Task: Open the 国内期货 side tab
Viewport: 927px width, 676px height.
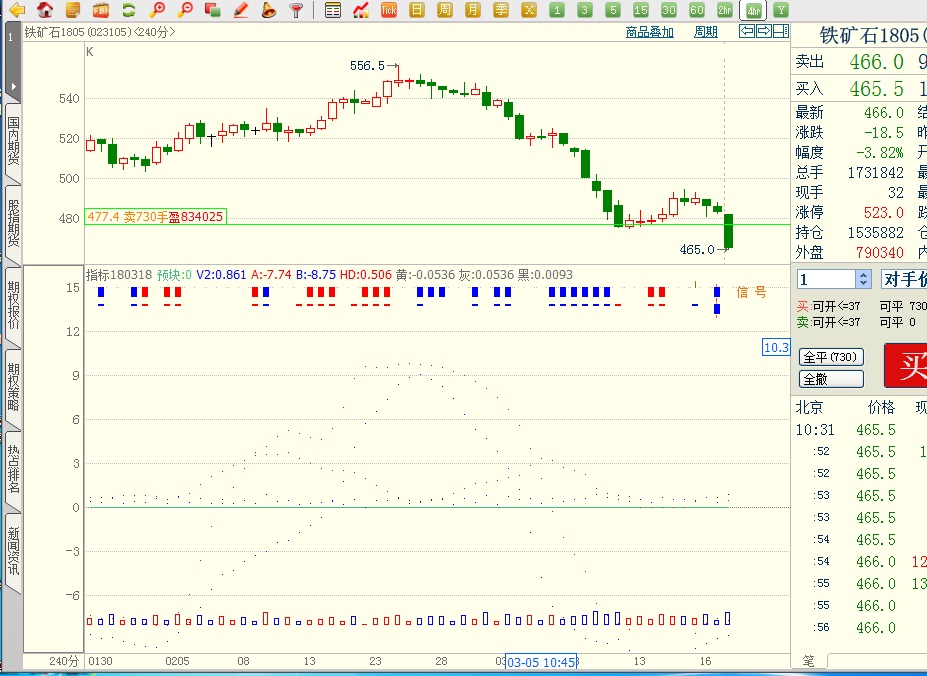Action: coord(13,141)
